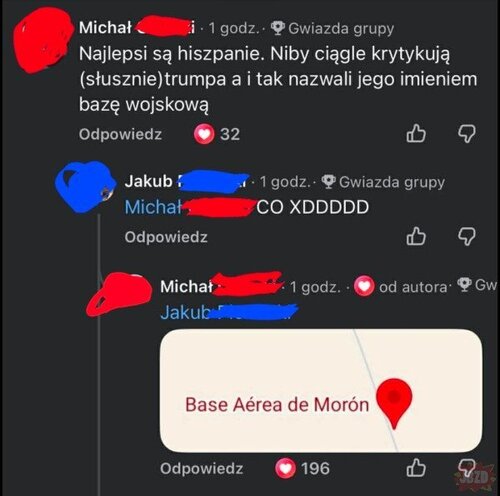
Task: Click Odpowiedz under the map reply
Action: pos(202,468)
